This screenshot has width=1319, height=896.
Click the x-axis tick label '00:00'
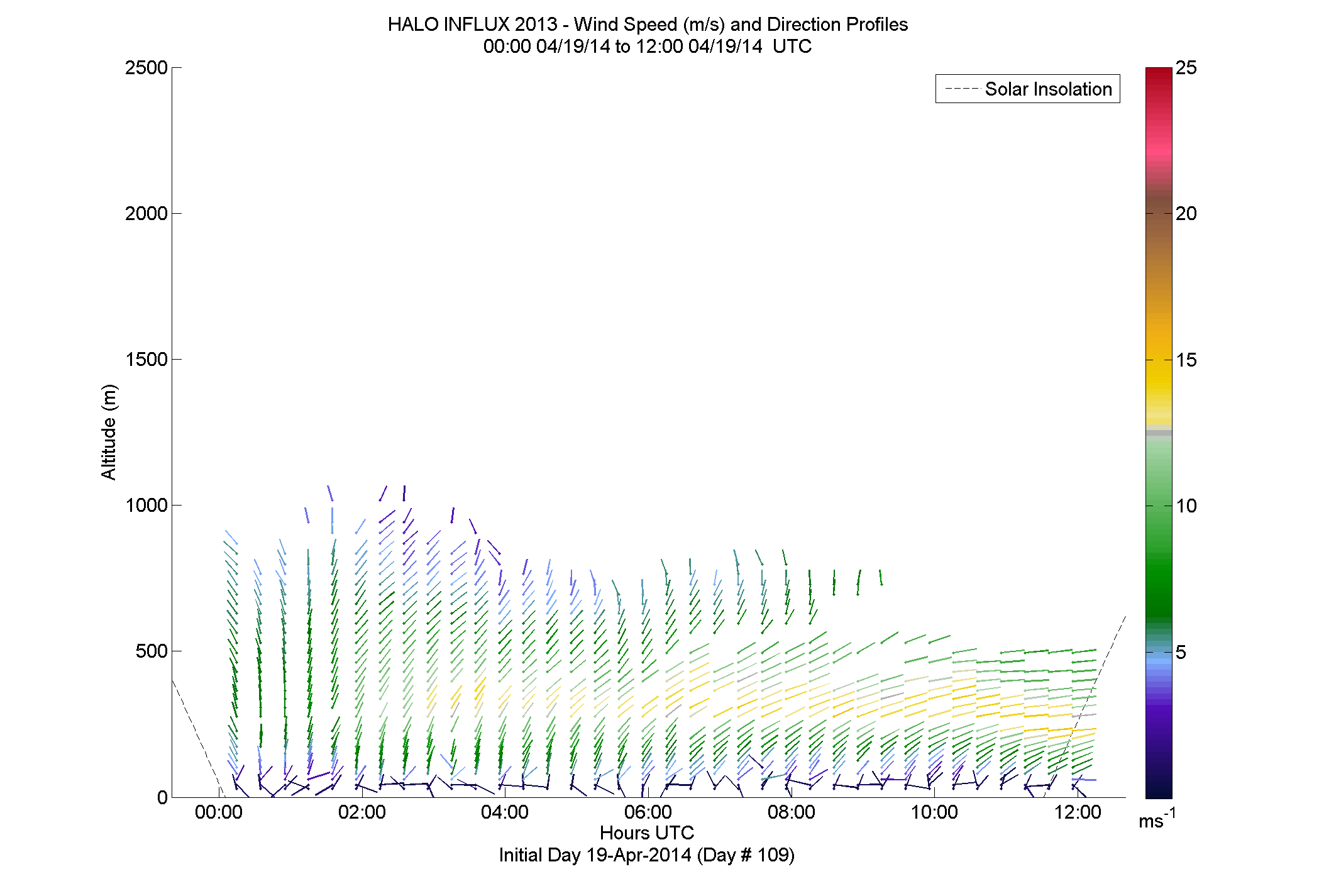pyautogui.click(x=219, y=812)
